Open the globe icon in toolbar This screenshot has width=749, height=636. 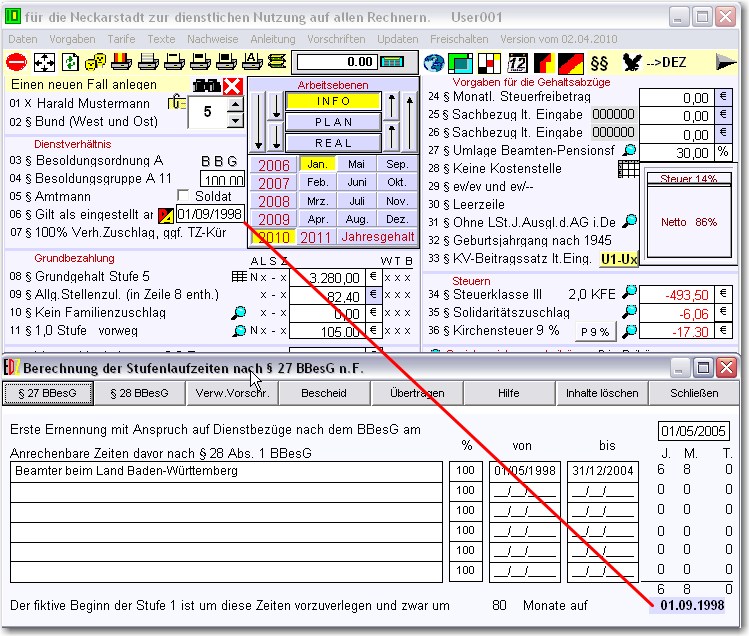pyautogui.click(x=434, y=63)
